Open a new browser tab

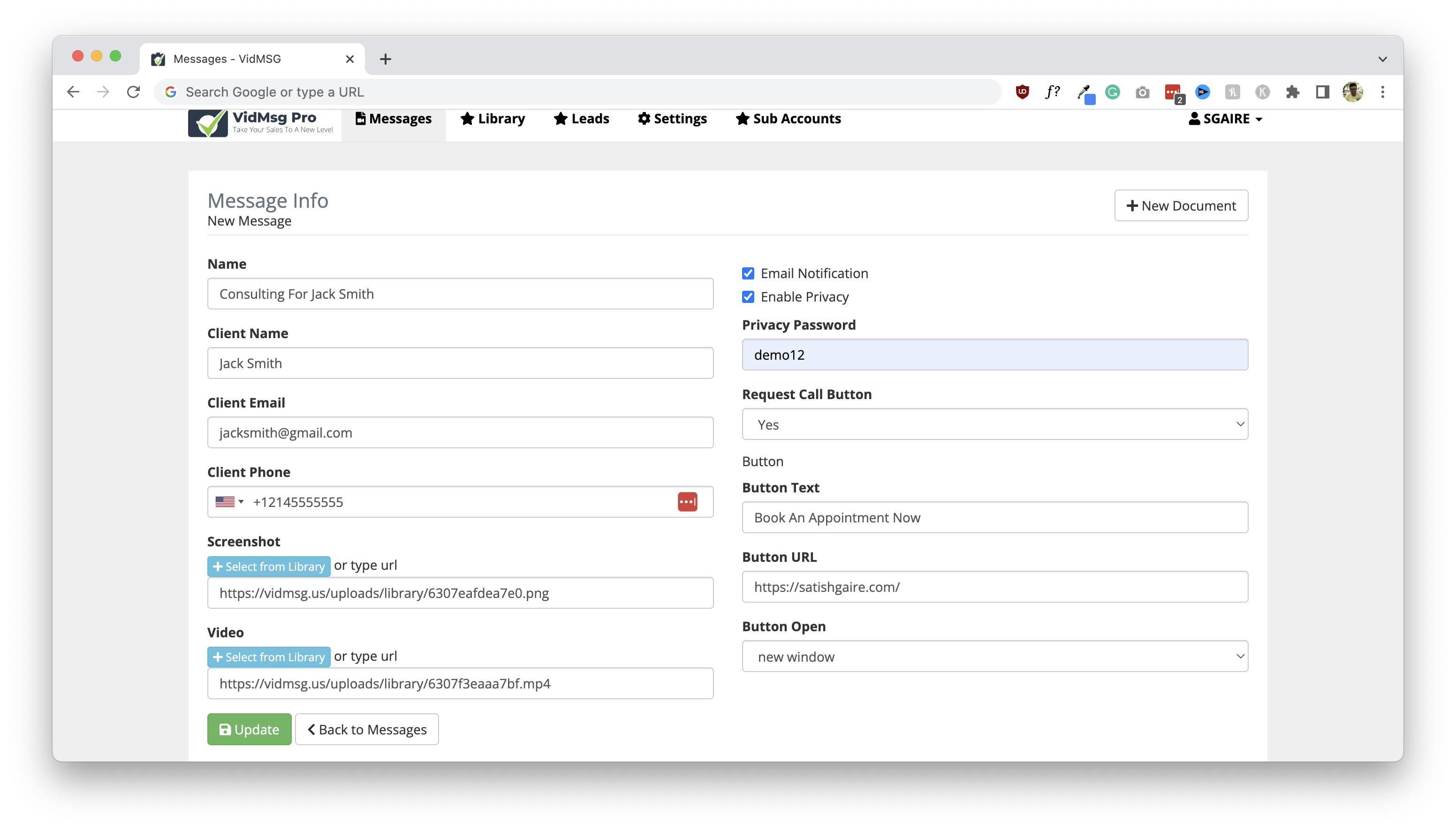click(x=385, y=59)
